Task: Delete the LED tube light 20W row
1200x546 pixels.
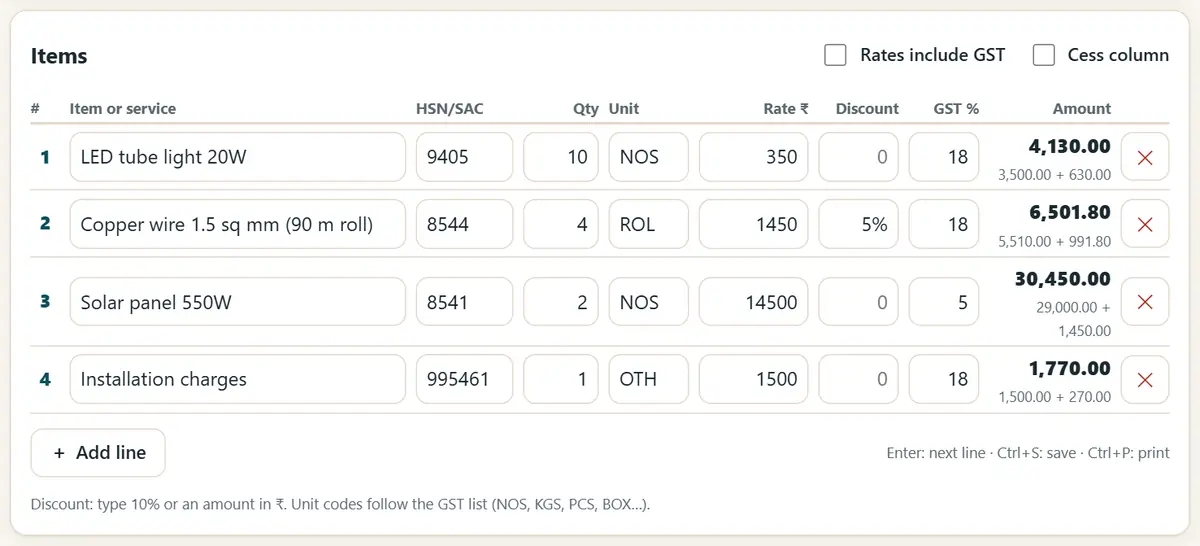Action: [x=1145, y=157]
